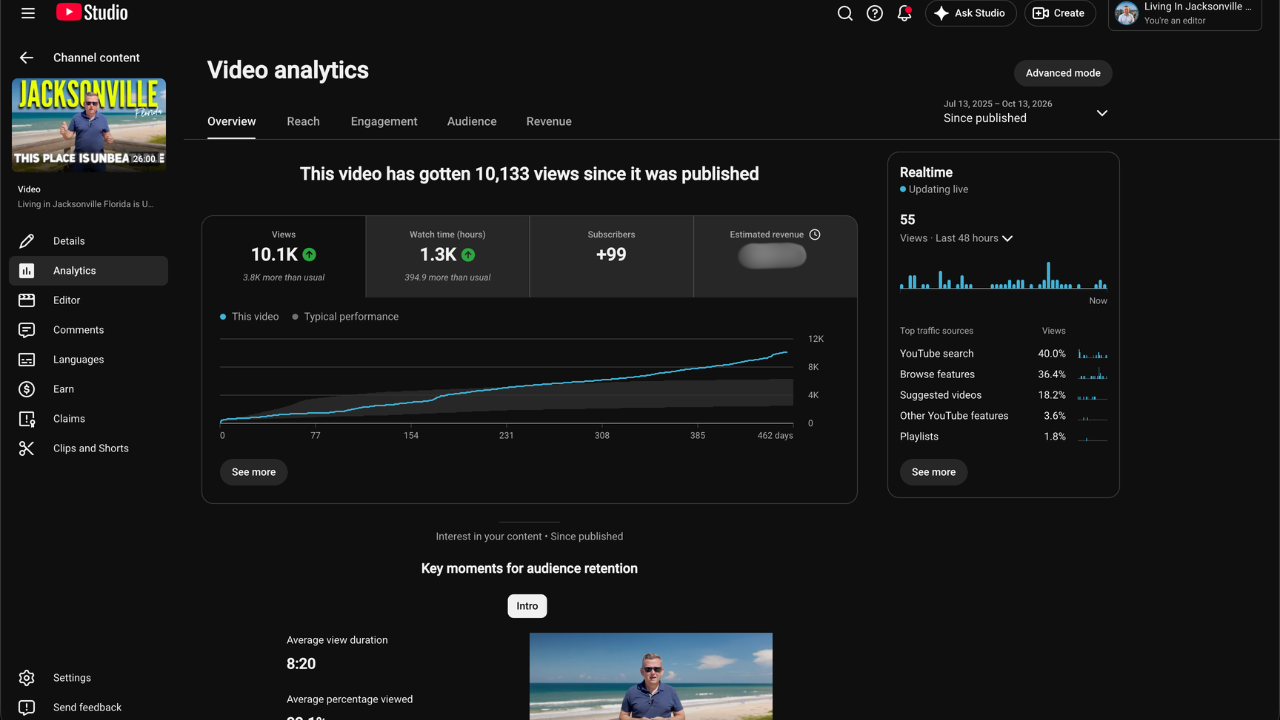Viewport: 1280px width, 720px height.
Task: Switch to the Revenue tab
Action: coord(549,121)
